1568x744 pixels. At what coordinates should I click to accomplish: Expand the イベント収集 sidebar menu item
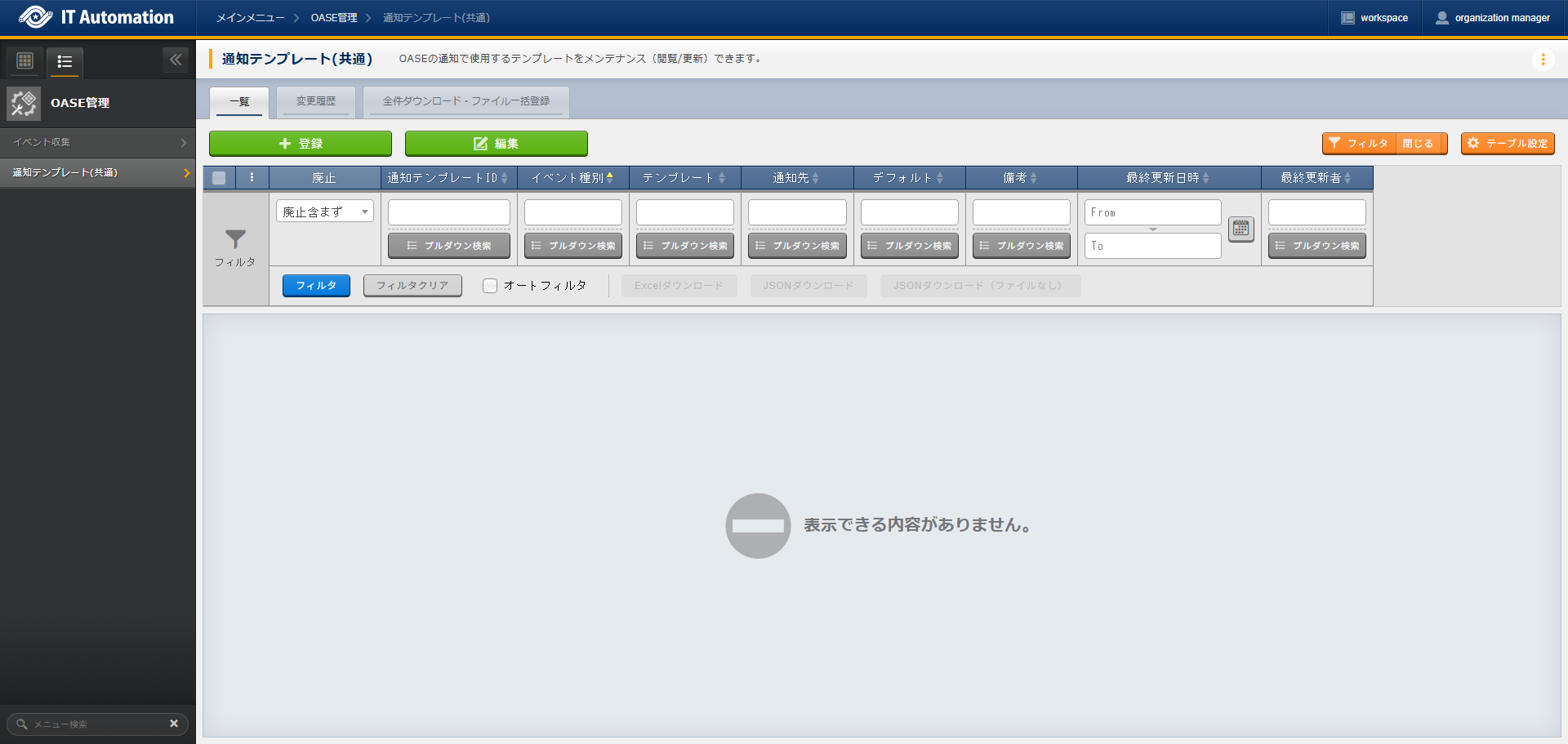coord(97,142)
